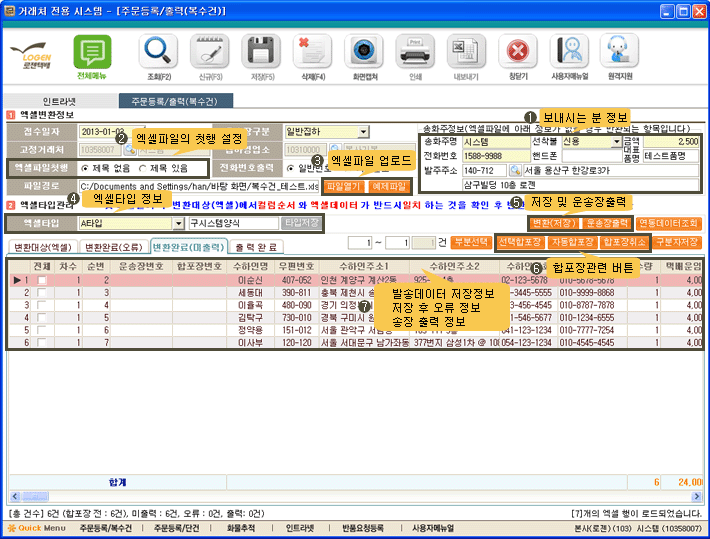Click Quick Menu 반품요청등록 link

pyautogui.click(x=363, y=528)
